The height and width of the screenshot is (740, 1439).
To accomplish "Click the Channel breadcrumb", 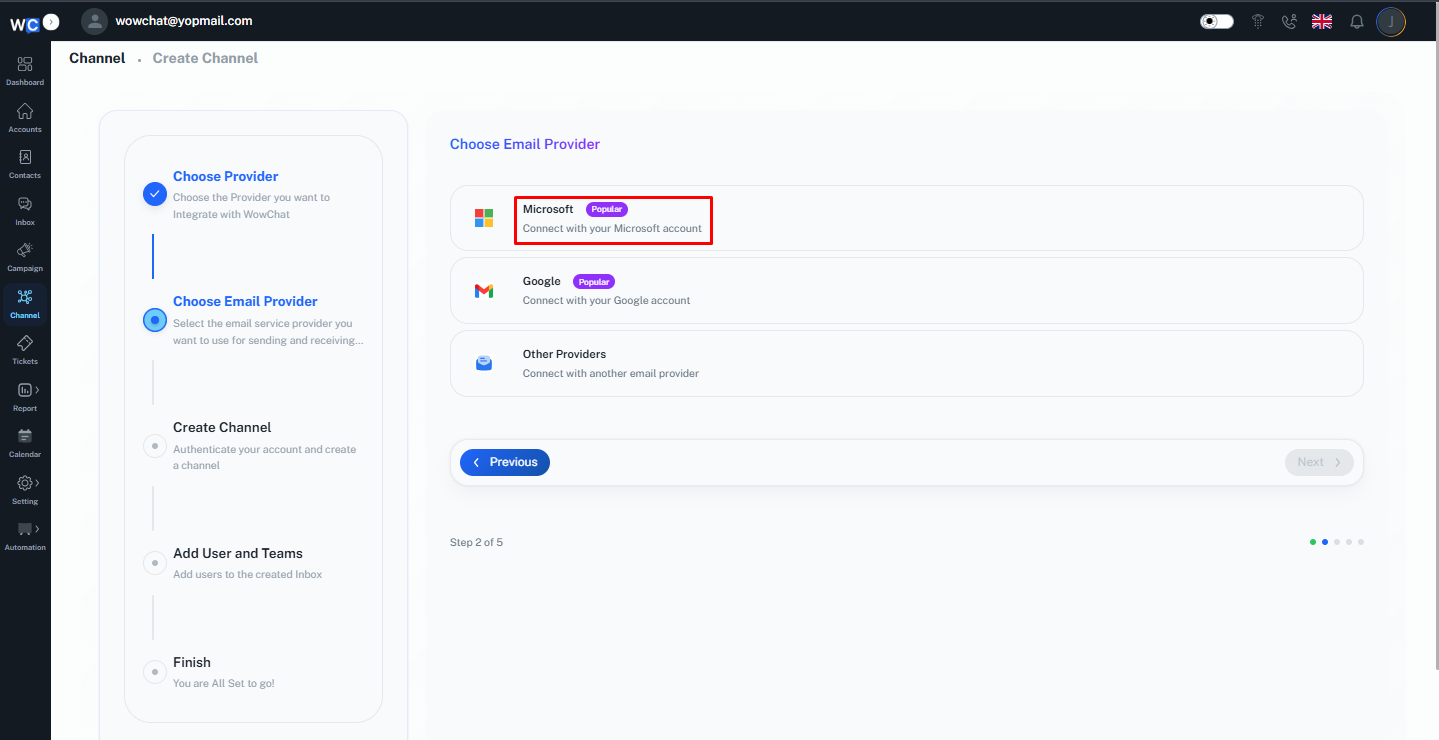I will (x=97, y=58).
